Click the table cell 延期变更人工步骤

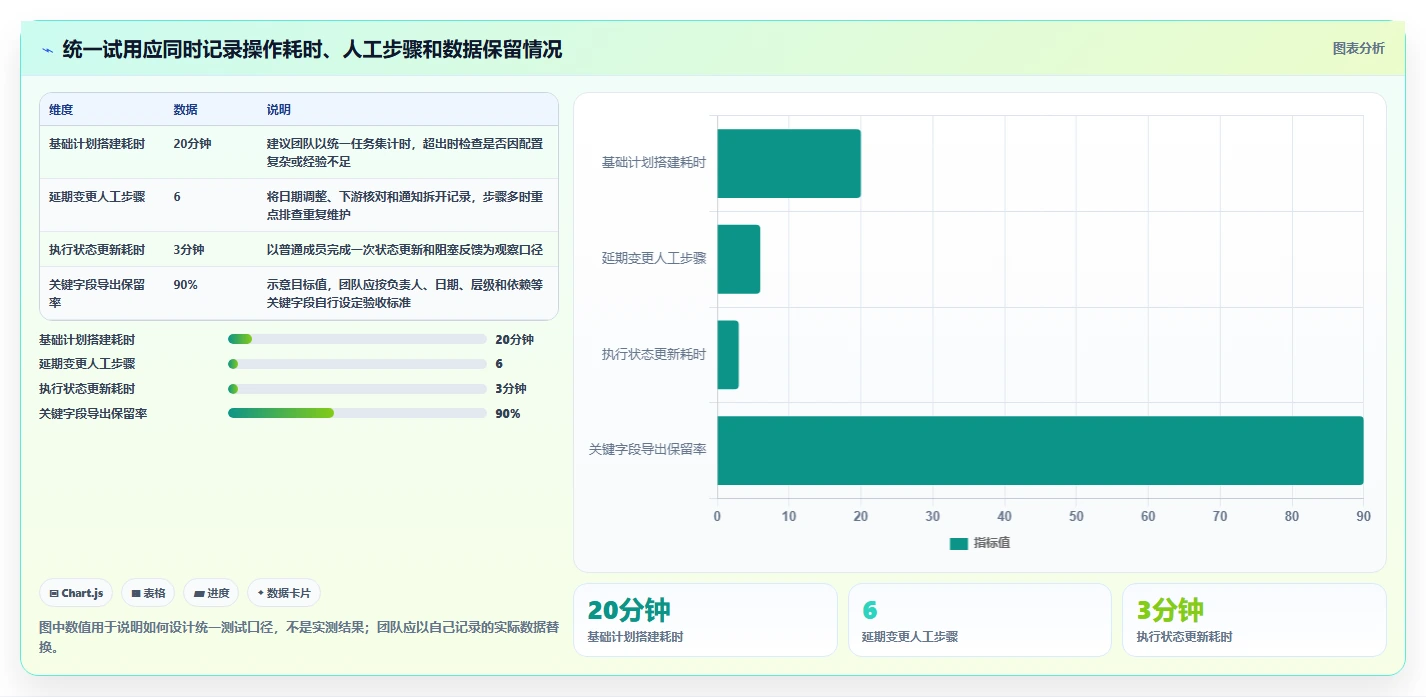[x=97, y=197]
